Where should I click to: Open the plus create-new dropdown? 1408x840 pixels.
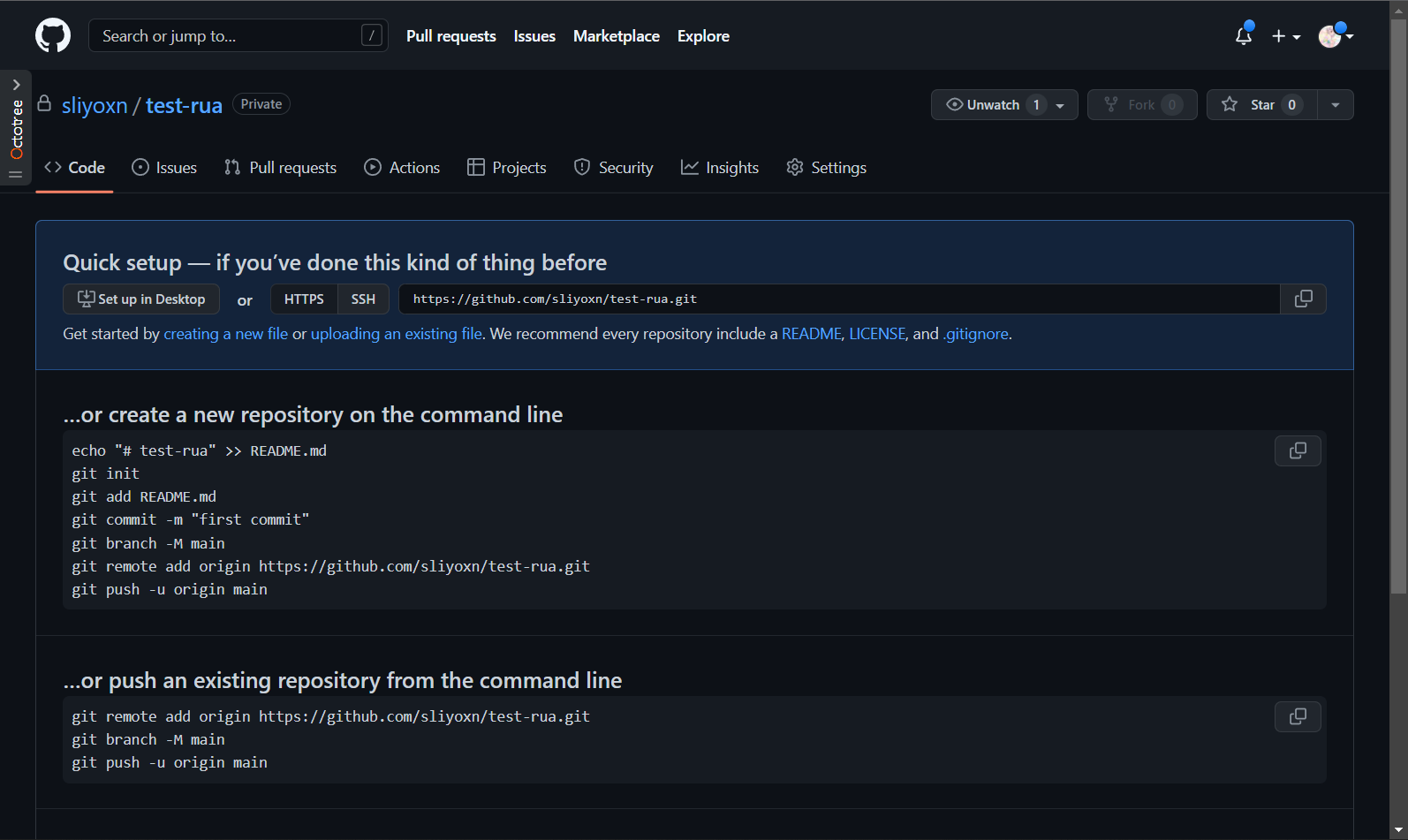point(1285,36)
